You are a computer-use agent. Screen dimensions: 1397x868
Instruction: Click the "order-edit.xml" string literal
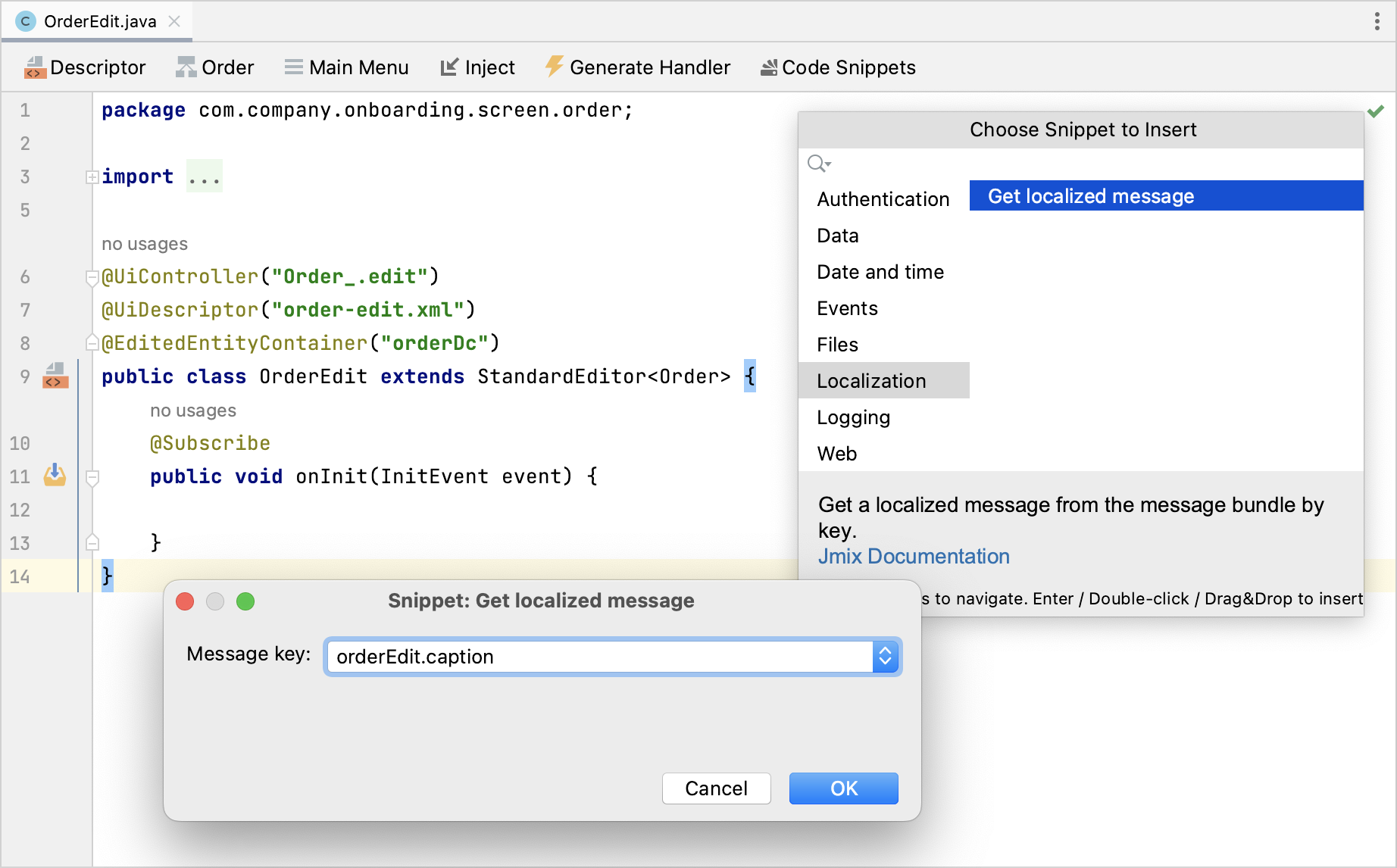click(367, 310)
